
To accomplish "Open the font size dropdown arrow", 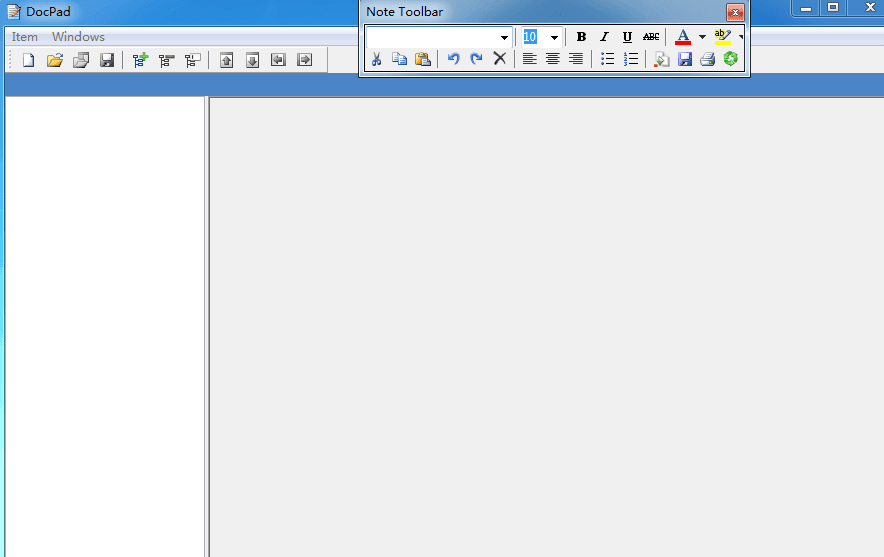I will click(554, 38).
